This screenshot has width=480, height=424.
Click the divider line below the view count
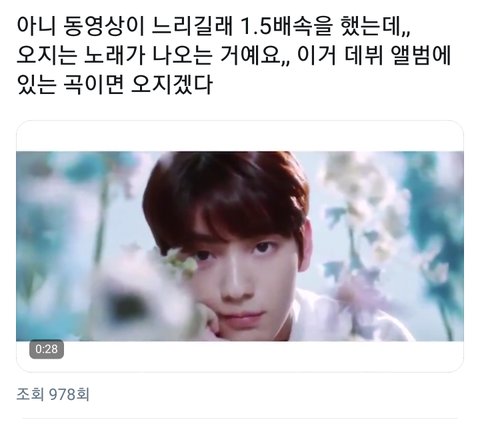pyautogui.click(x=240, y=418)
